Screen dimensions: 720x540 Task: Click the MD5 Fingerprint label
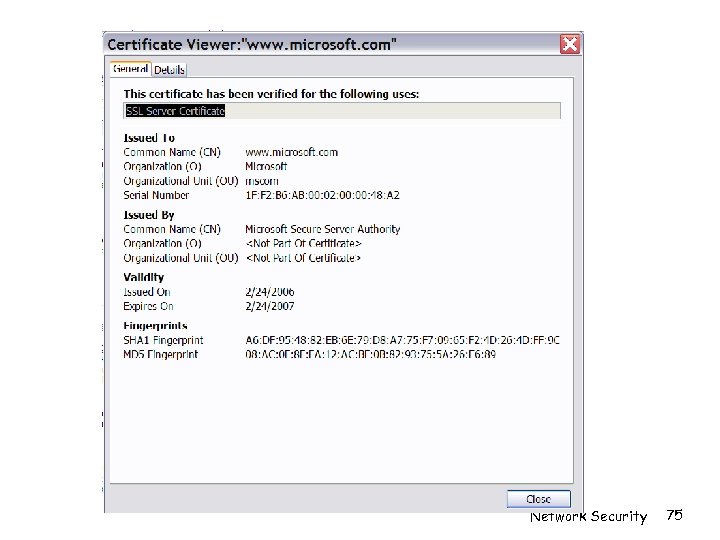pyautogui.click(x=161, y=354)
